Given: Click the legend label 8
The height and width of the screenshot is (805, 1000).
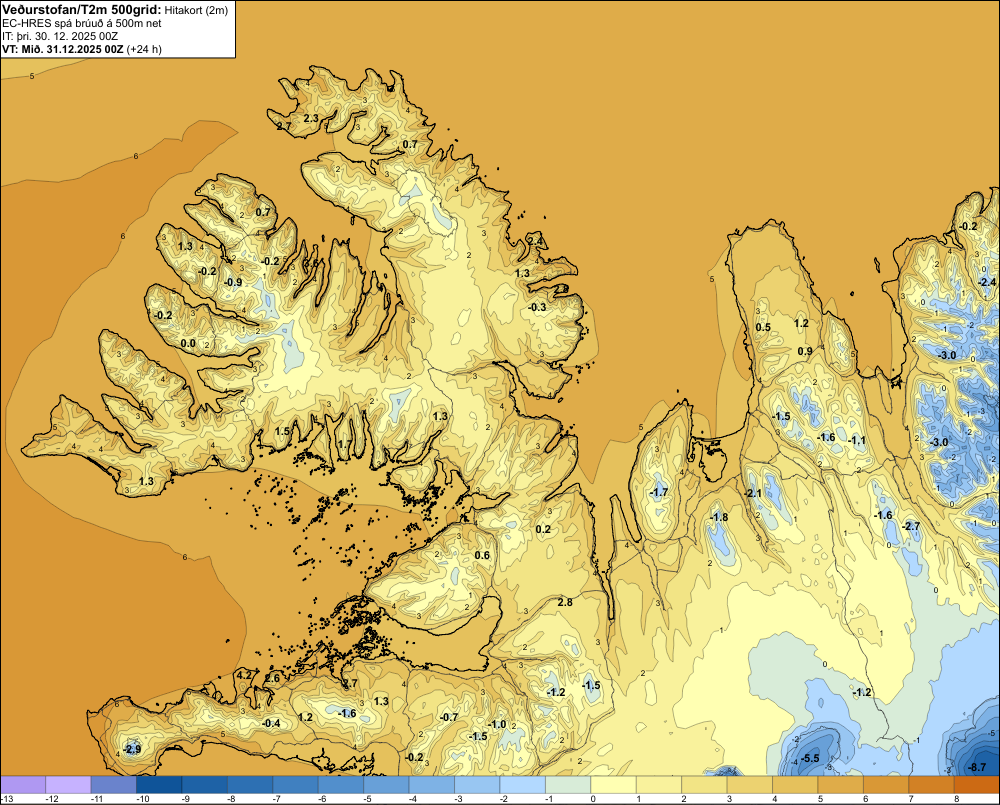Looking at the screenshot, I should coord(957,799).
